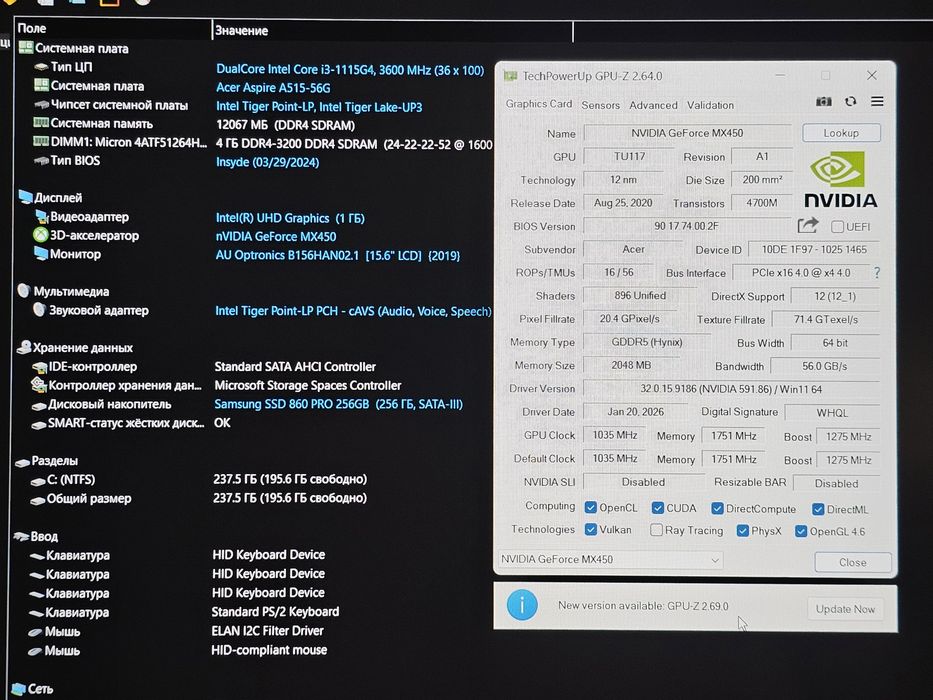933x700 pixels.
Task: Open the Insyde (03/29/2024) BIOS link
Action: (267, 162)
